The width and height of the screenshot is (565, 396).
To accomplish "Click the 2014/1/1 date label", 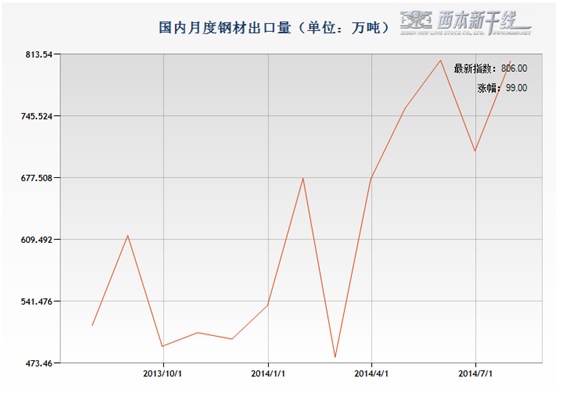I will 268,374.
